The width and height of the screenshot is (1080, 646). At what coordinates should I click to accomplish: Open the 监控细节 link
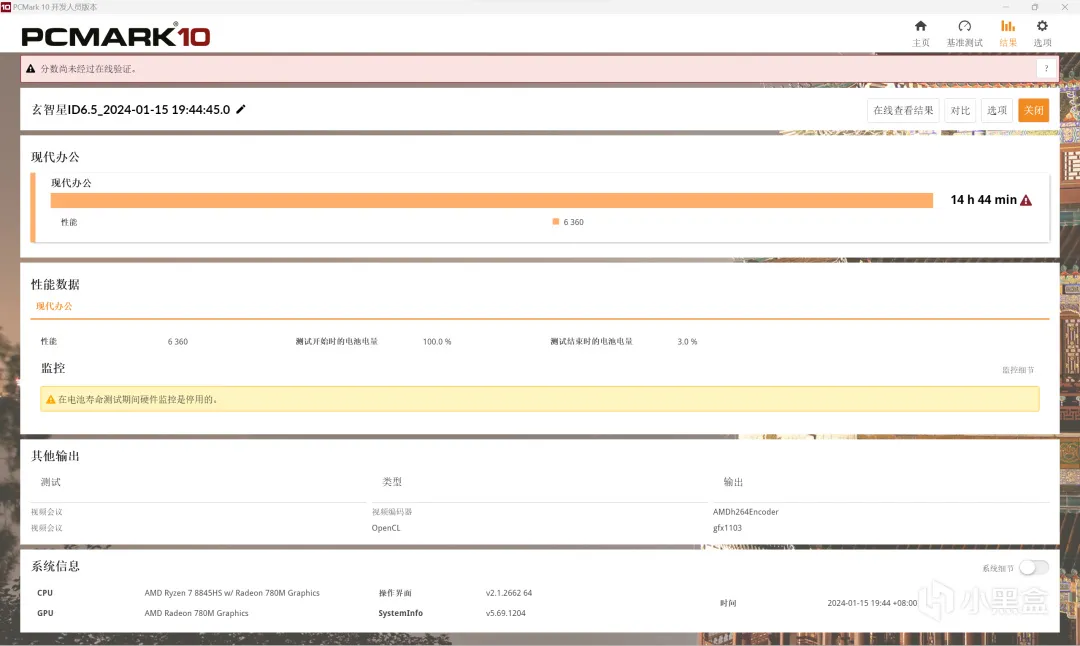coord(1018,371)
